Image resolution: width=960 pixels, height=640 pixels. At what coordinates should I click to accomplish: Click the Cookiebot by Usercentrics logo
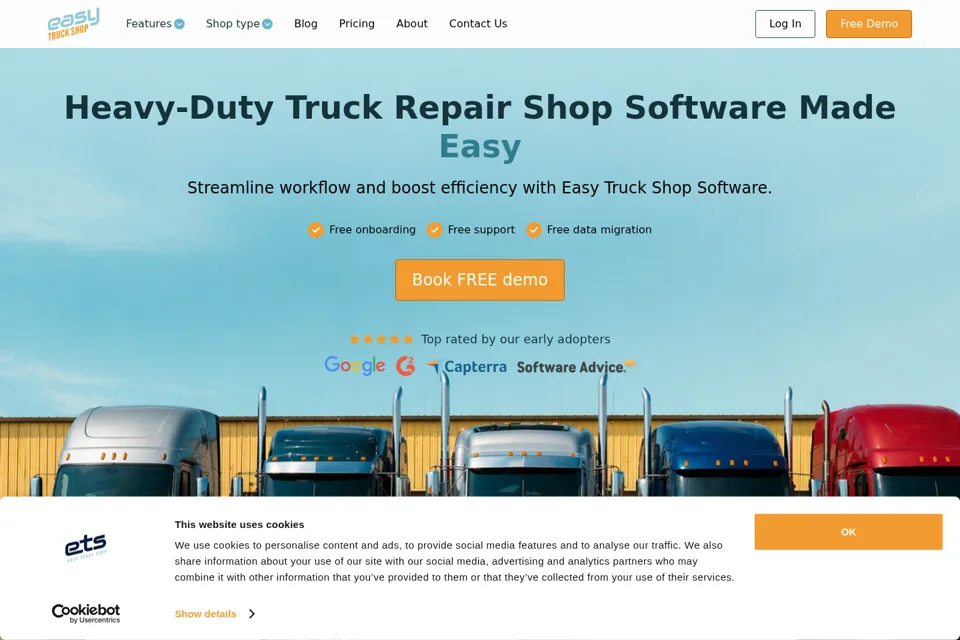[86, 613]
